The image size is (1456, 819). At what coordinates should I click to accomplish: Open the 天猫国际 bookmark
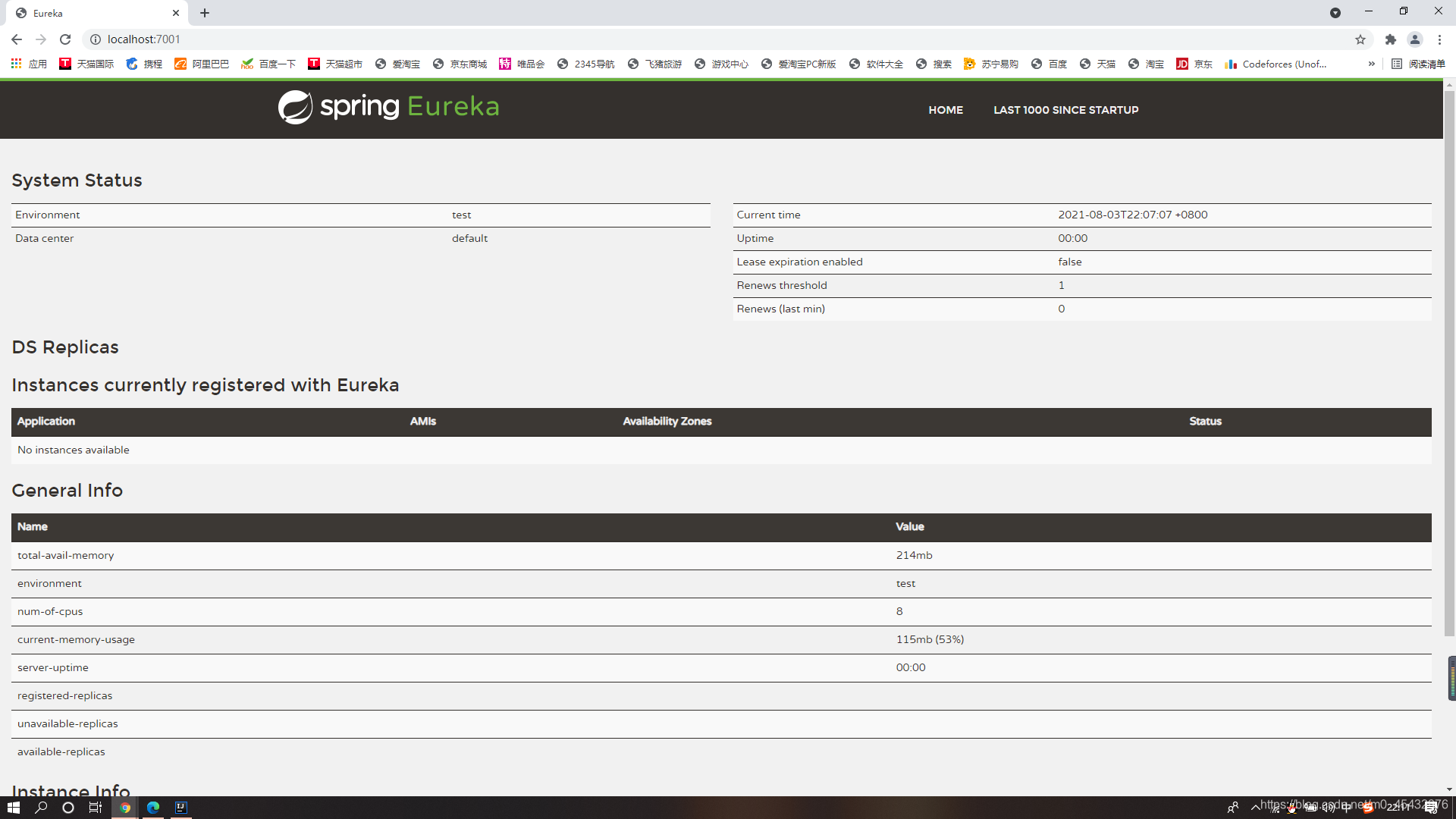click(86, 64)
